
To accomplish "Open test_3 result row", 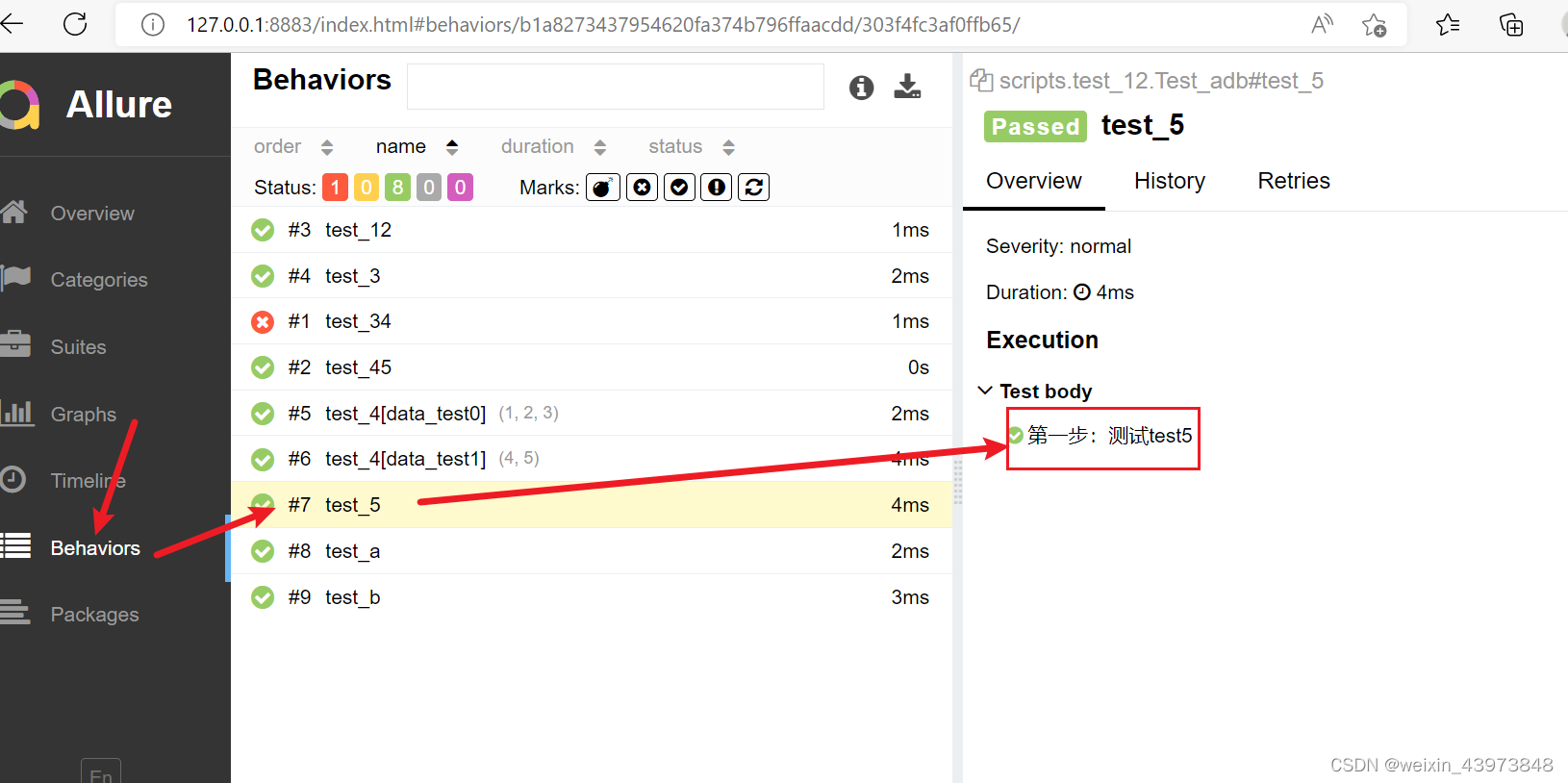I will pyautogui.click(x=591, y=276).
